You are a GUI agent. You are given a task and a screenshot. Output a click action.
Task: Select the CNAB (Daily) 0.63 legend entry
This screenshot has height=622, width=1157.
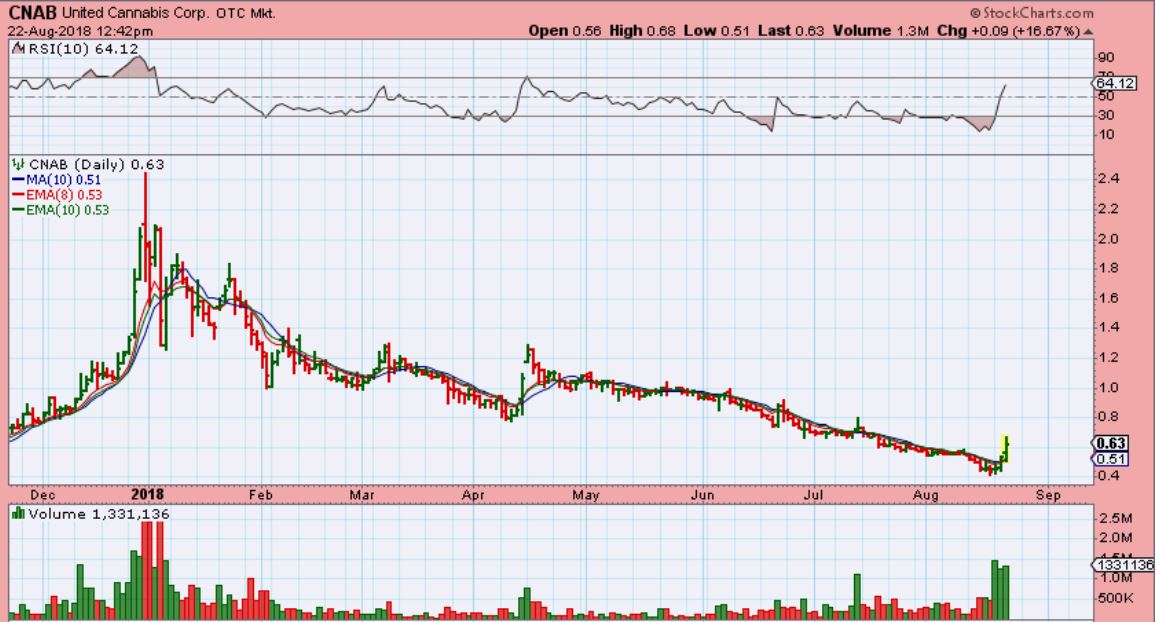click(x=96, y=165)
